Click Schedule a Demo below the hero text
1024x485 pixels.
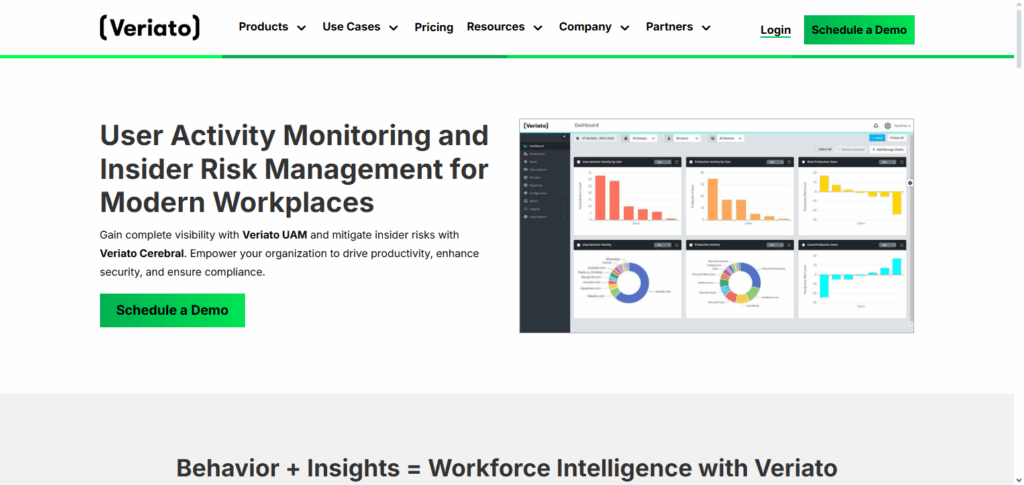click(x=172, y=310)
